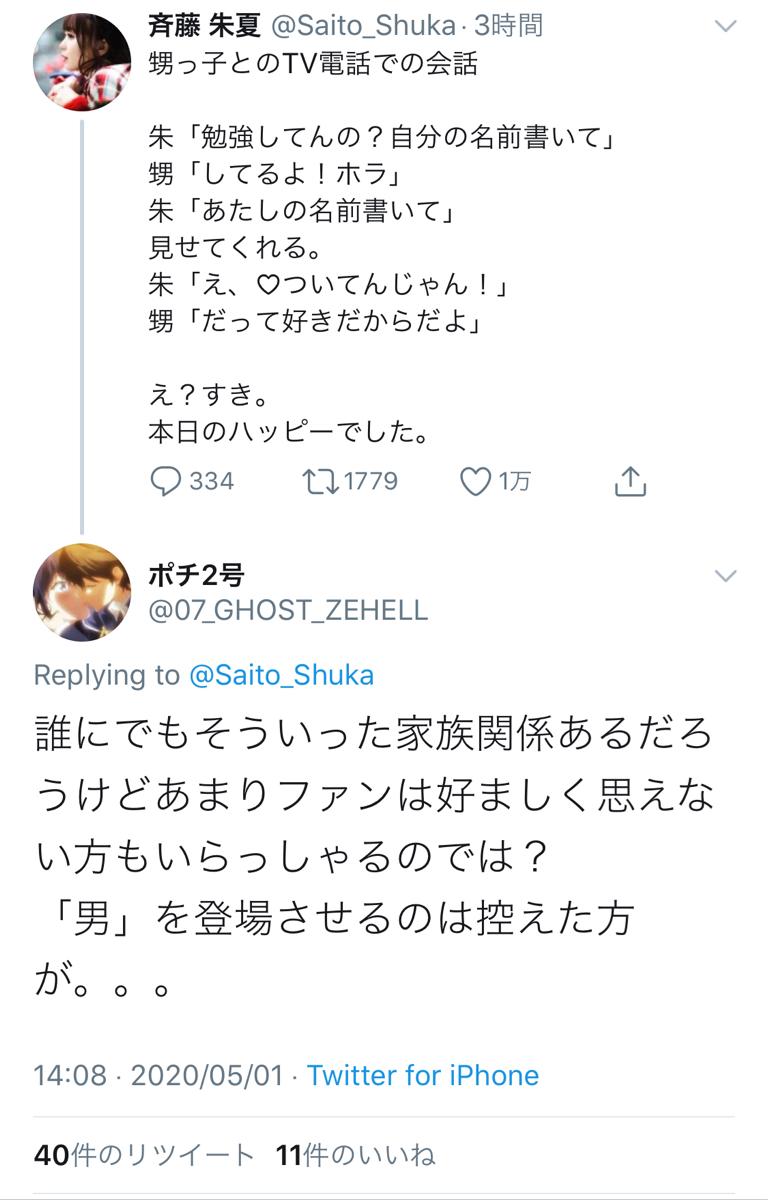This screenshot has height=1200, width=768.
Task: Tap the share upload icon
Action: click(x=629, y=482)
